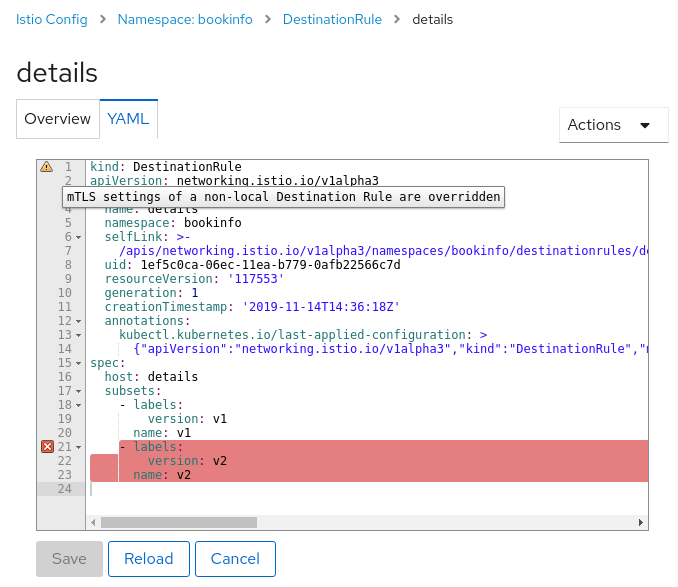This screenshot has width=678, height=587.
Task: Click the 'host: details' line
Action: click(x=151, y=376)
